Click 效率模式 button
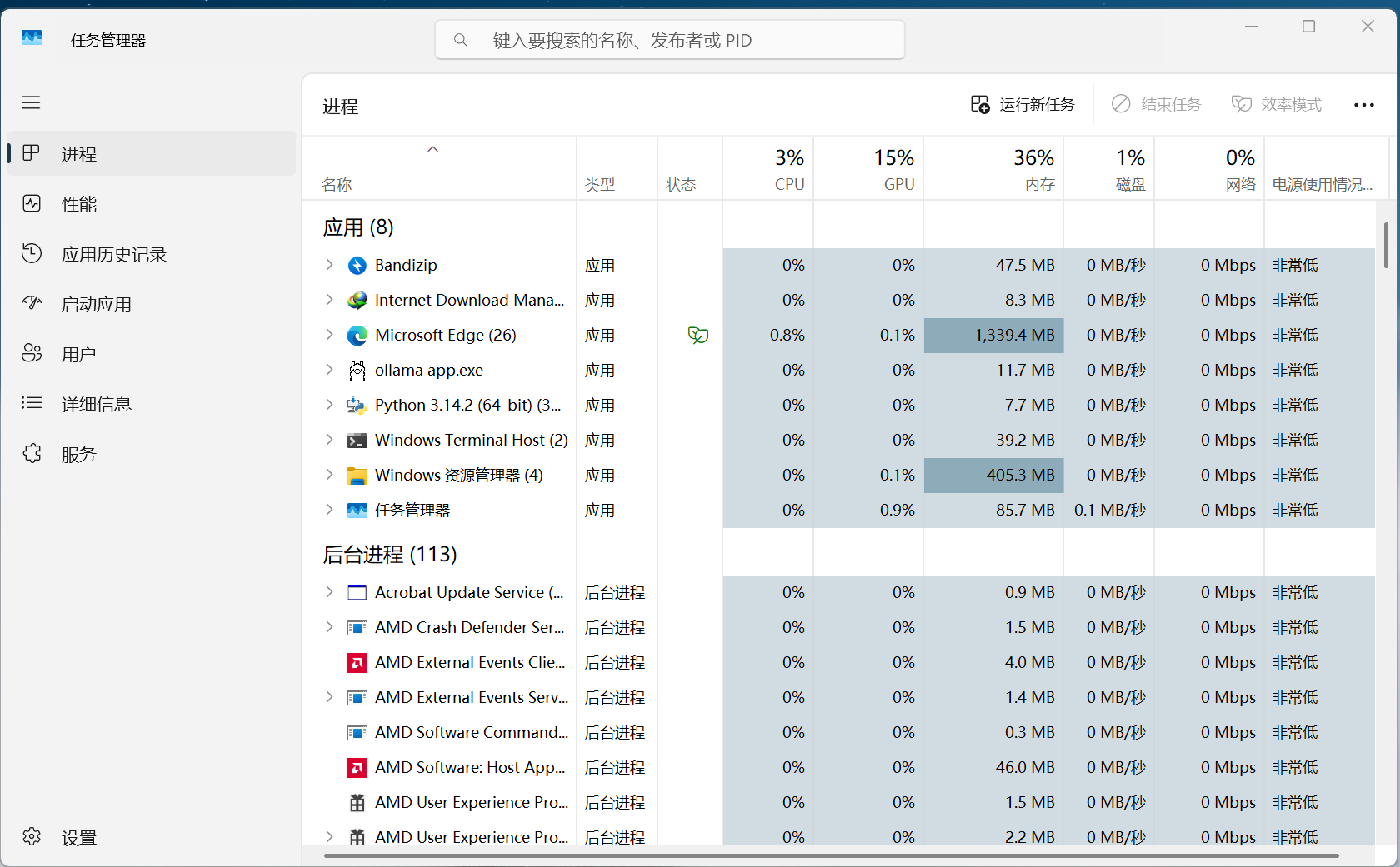This screenshot has width=1400, height=867. pyautogui.click(x=1277, y=104)
